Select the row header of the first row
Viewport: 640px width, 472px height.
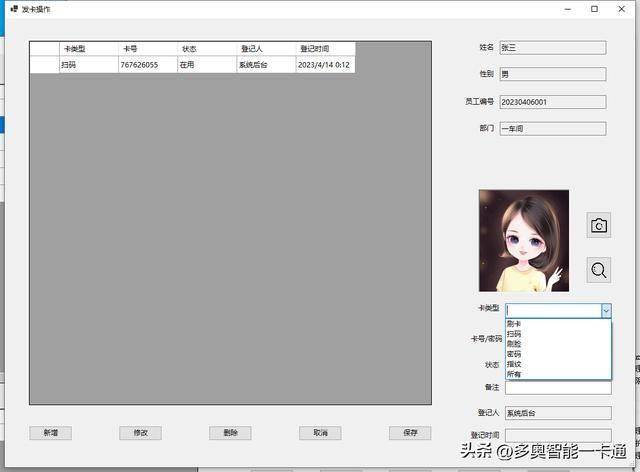(x=44, y=65)
